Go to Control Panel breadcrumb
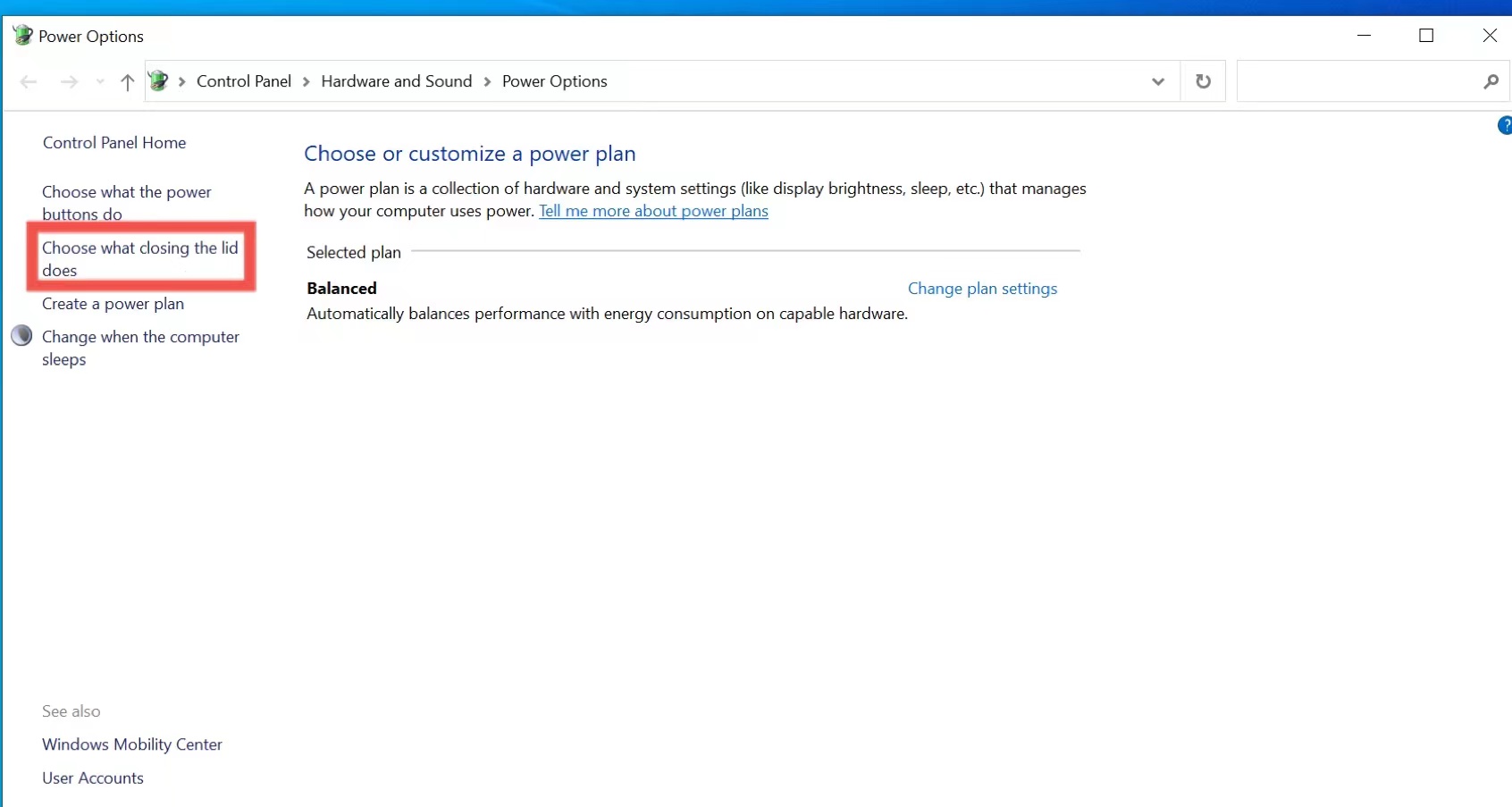 tap(243, 81)
